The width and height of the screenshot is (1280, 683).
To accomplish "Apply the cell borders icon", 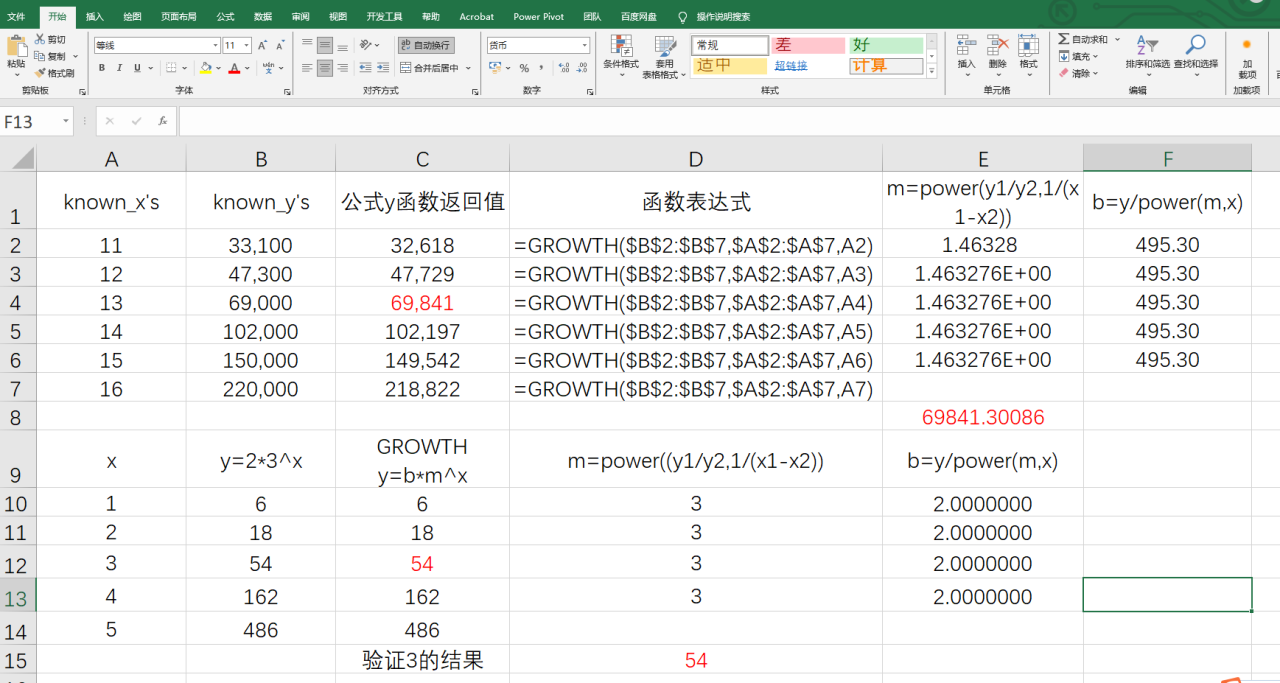I will [x=171, y=68].
